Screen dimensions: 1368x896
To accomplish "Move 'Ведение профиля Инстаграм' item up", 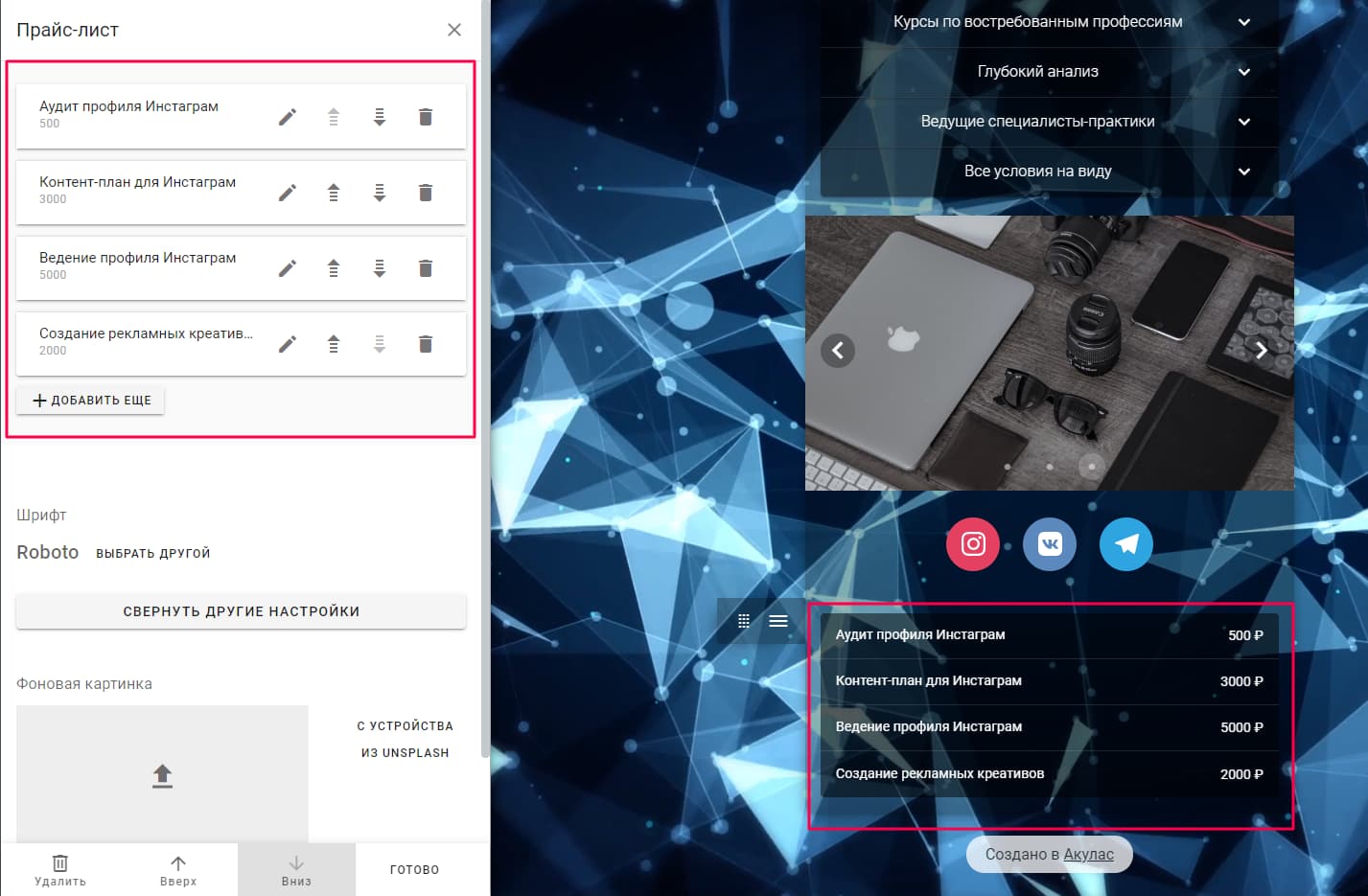I will 334,268.
